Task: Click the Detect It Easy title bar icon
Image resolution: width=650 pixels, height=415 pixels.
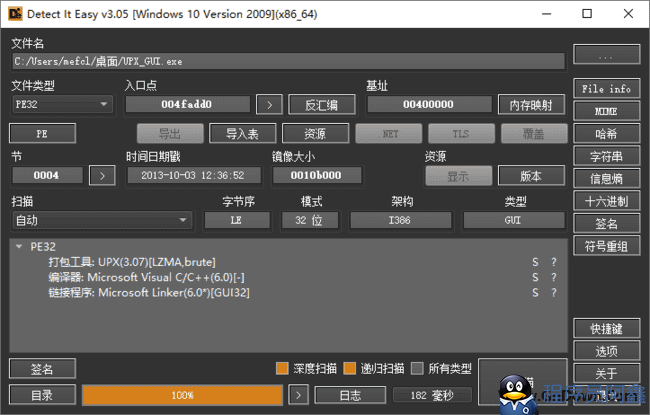Action: click(x=15, y=14)
